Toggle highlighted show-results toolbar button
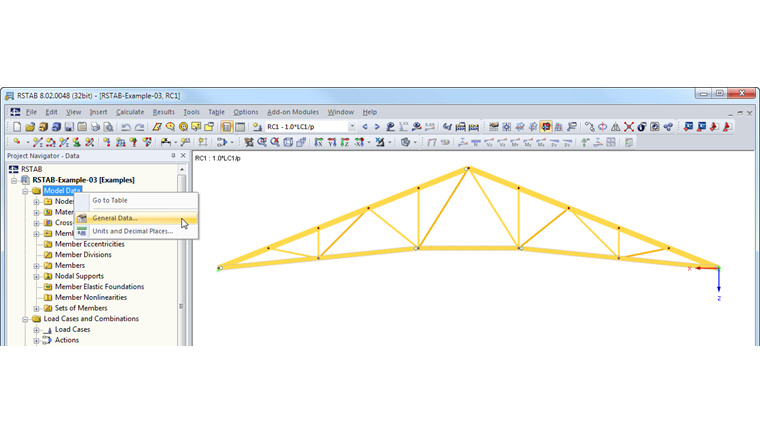The image size is (760, 433). click(546, 127)
